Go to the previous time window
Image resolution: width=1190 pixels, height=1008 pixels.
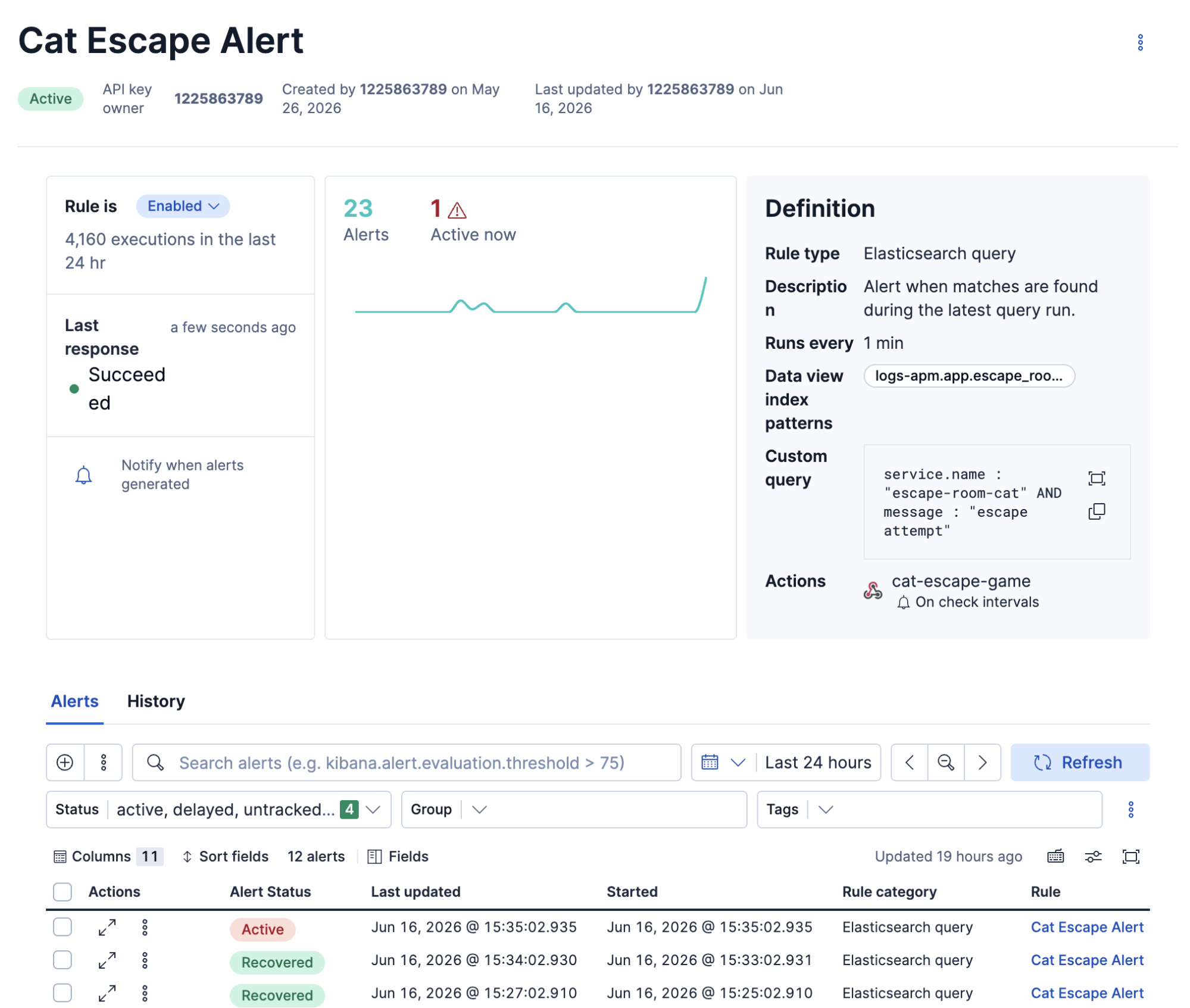(x=909, y=762)
